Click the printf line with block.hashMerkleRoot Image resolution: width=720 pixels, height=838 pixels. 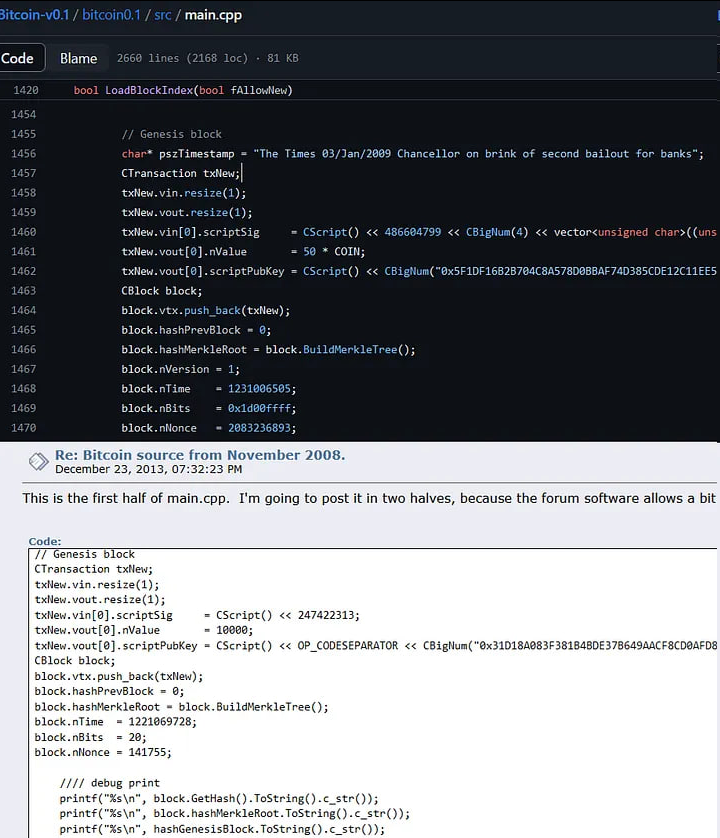(x=235, y=813)
